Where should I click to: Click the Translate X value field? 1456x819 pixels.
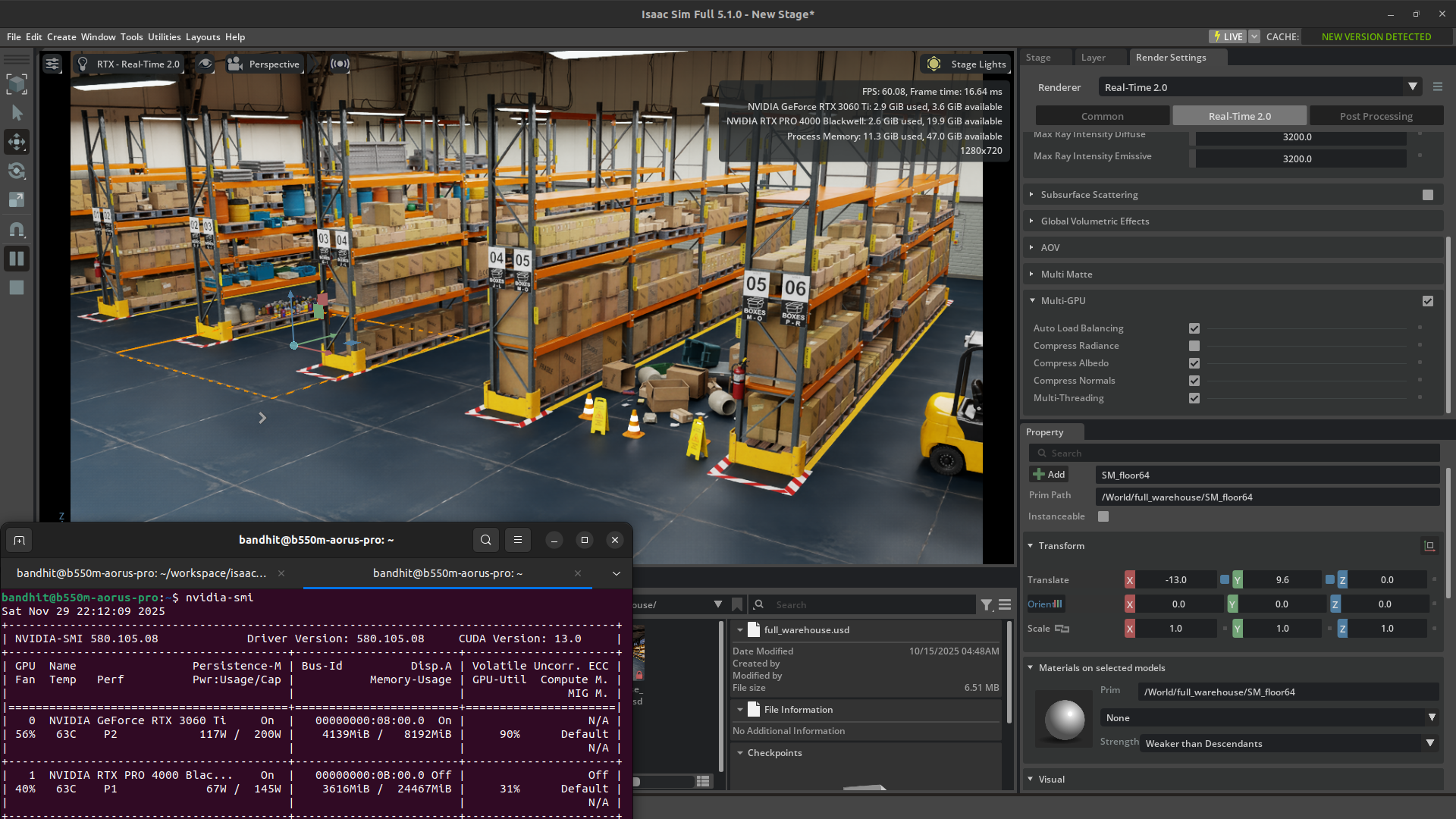(x=1175, y=580)
